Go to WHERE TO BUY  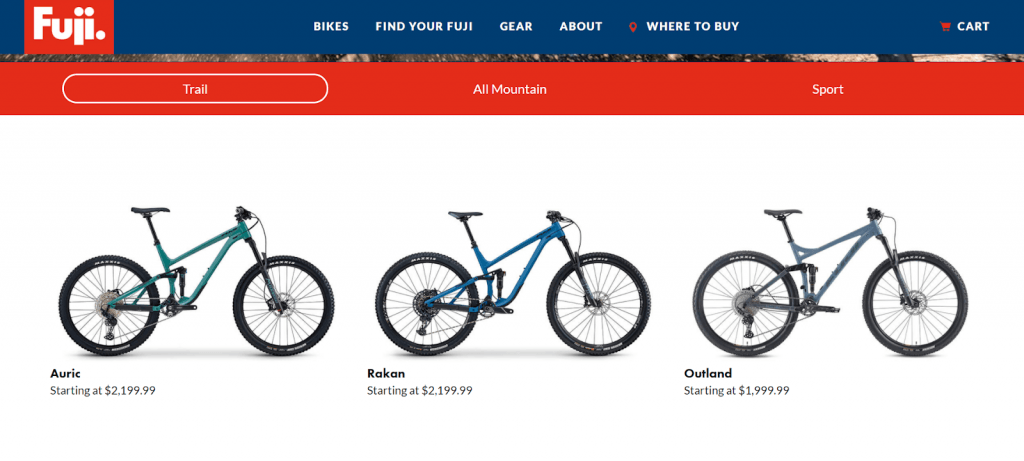(692, 27)
